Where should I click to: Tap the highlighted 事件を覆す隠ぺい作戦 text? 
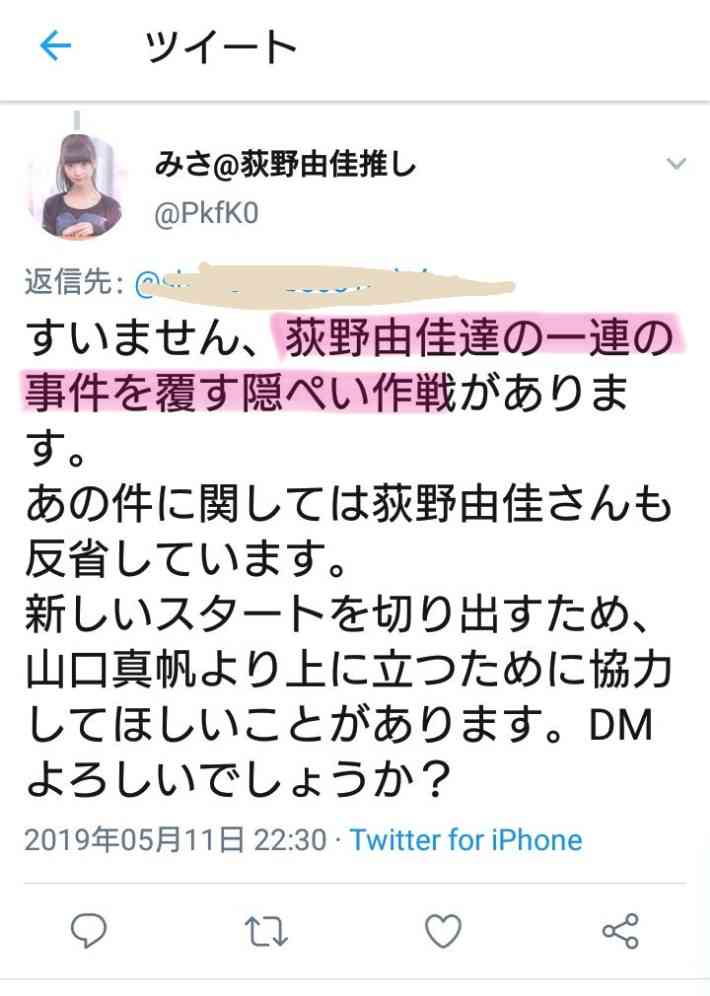click(x=240, y=393)
